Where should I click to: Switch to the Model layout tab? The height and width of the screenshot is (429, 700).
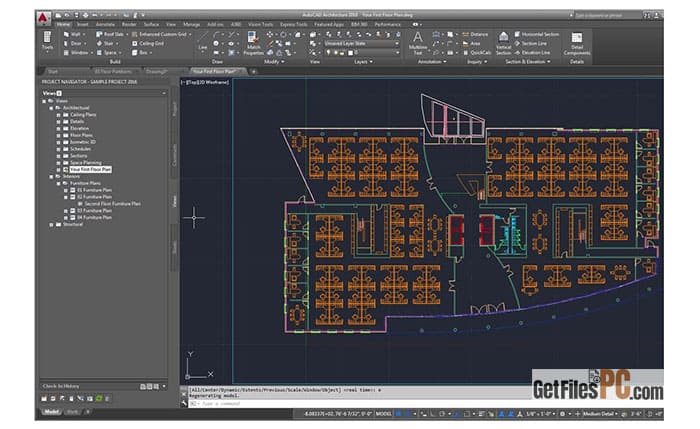pyautogui.click(x=52, y=412)
